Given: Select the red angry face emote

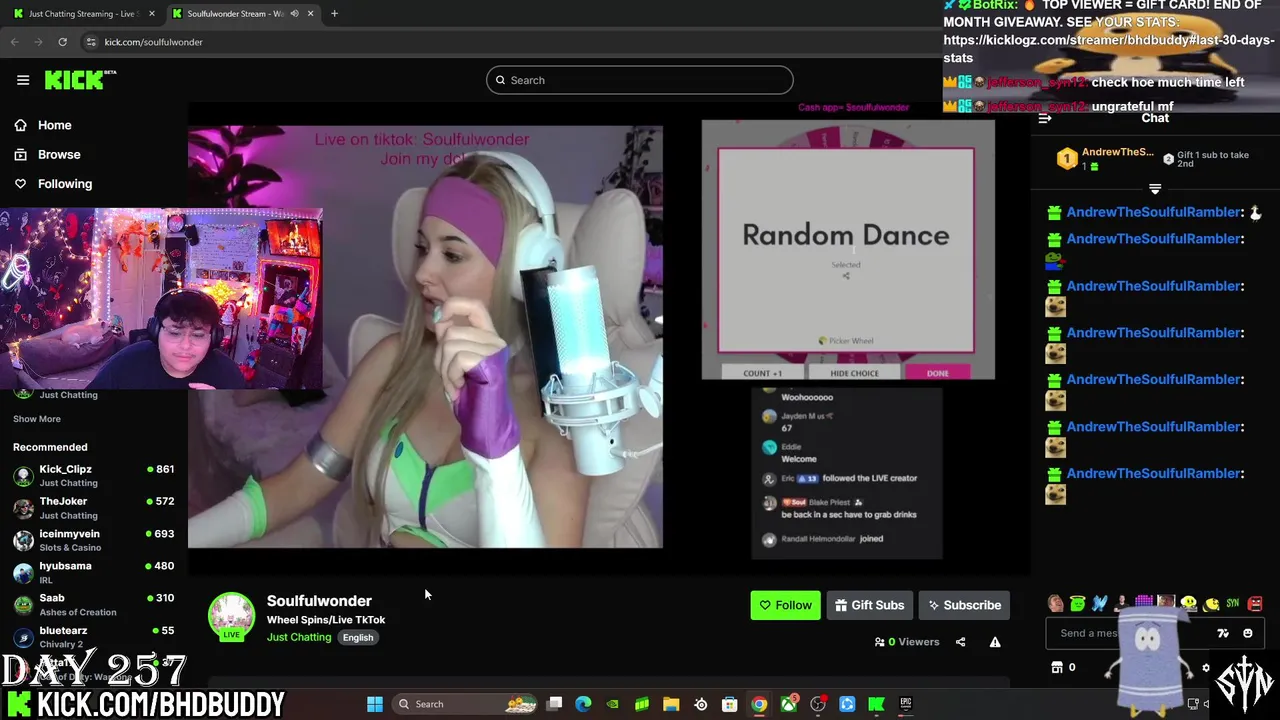Looking at the screenshot, I should 1255,603.
